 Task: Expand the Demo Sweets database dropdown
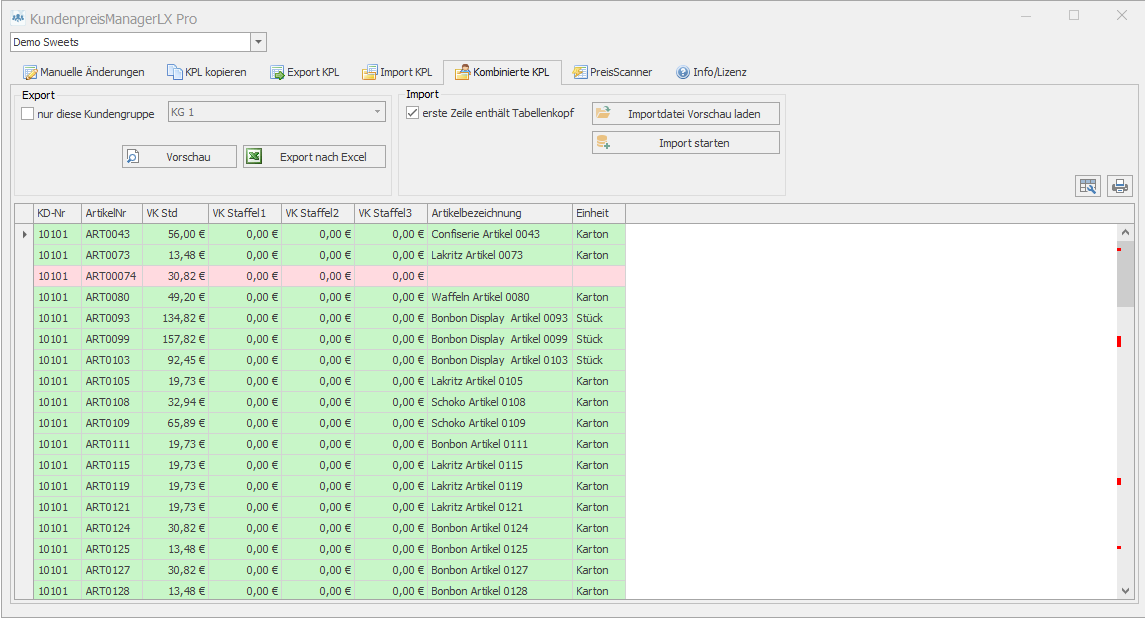pyautogui.click(x=259, y=42)
